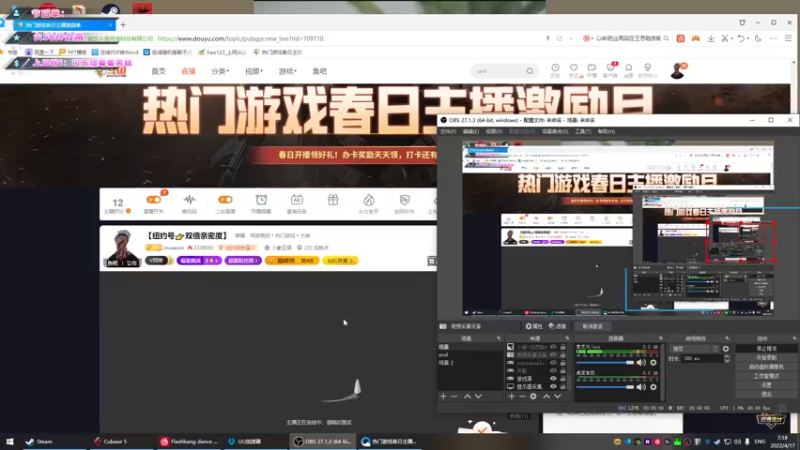Go to 首页 tab on Douyu
Screen dimensions: 800x450
[x=158, y=71]
